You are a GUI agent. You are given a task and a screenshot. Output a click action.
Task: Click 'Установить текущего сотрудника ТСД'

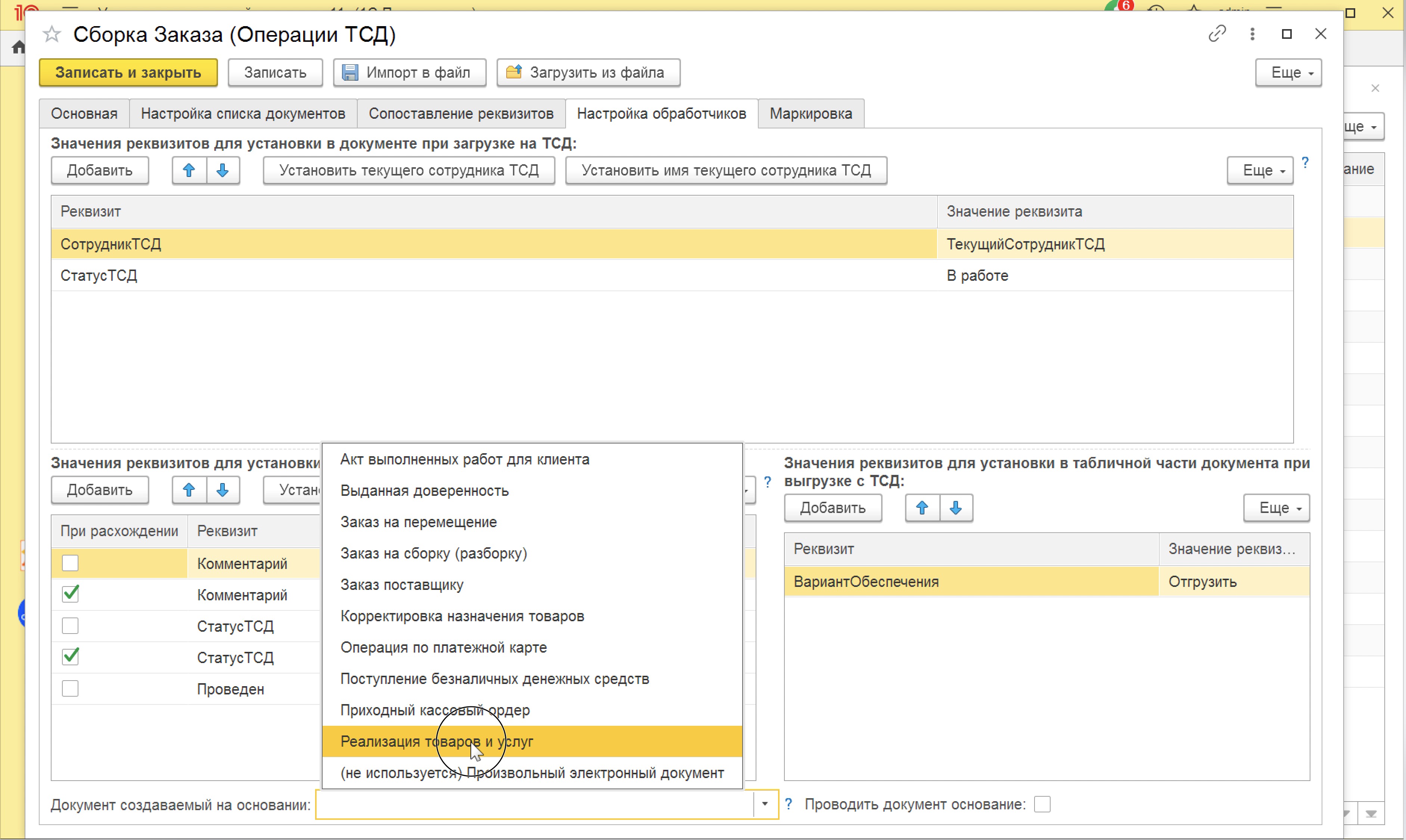tap(409, 170)
